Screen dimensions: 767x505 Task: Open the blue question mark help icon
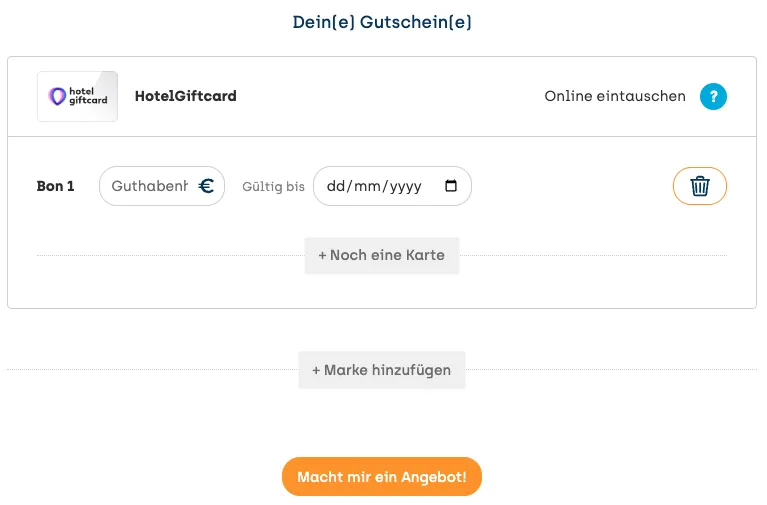713,96
